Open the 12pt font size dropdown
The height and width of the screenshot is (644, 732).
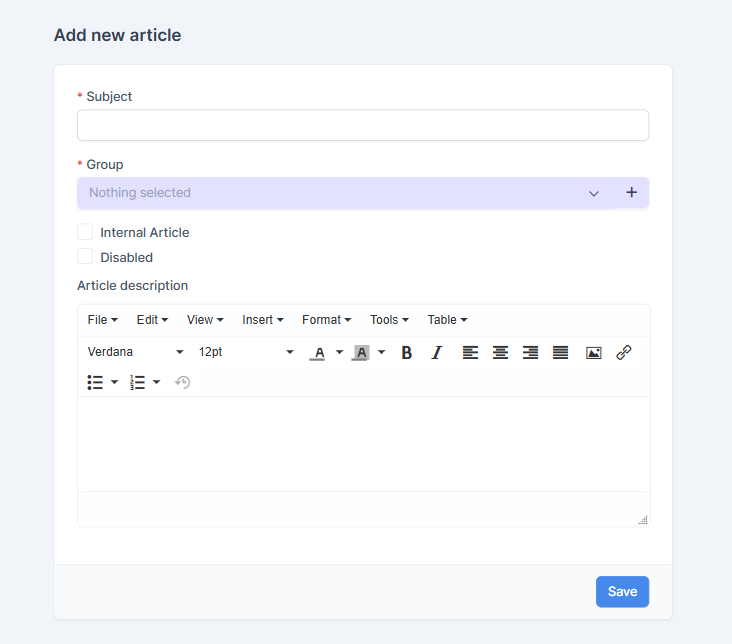246,352
